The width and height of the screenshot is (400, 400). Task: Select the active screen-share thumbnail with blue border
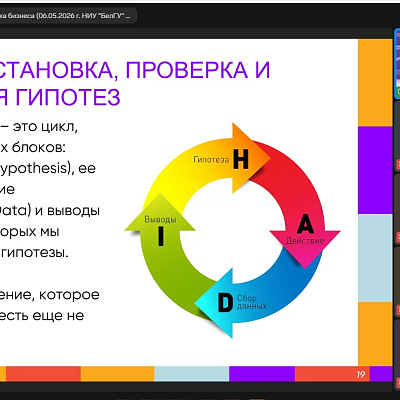click(x=397, y=63)
